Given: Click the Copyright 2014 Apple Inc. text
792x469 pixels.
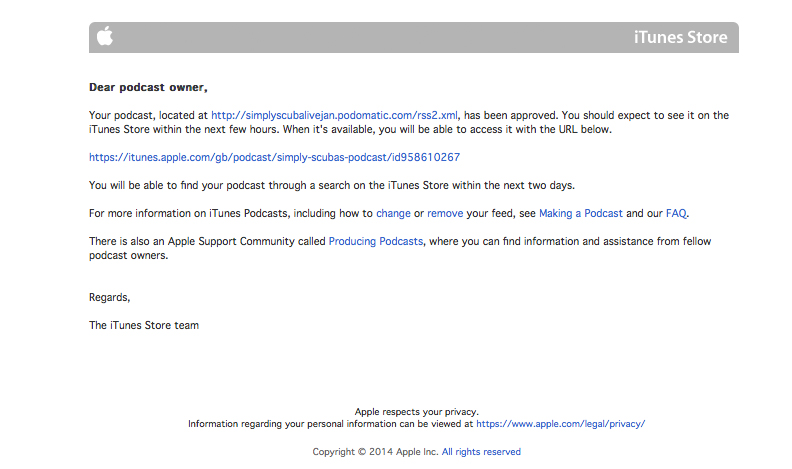Looking at the screenshot, I should click(x=375, y=452).
